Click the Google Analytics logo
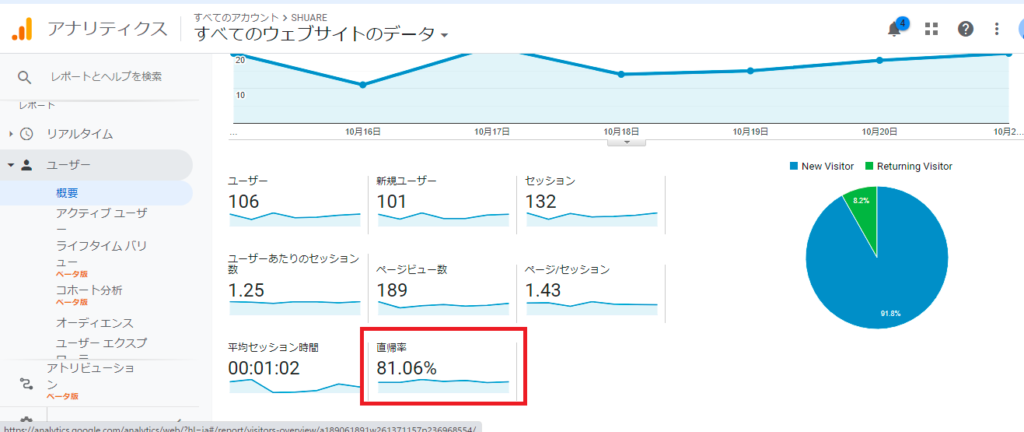 point(22,29)
